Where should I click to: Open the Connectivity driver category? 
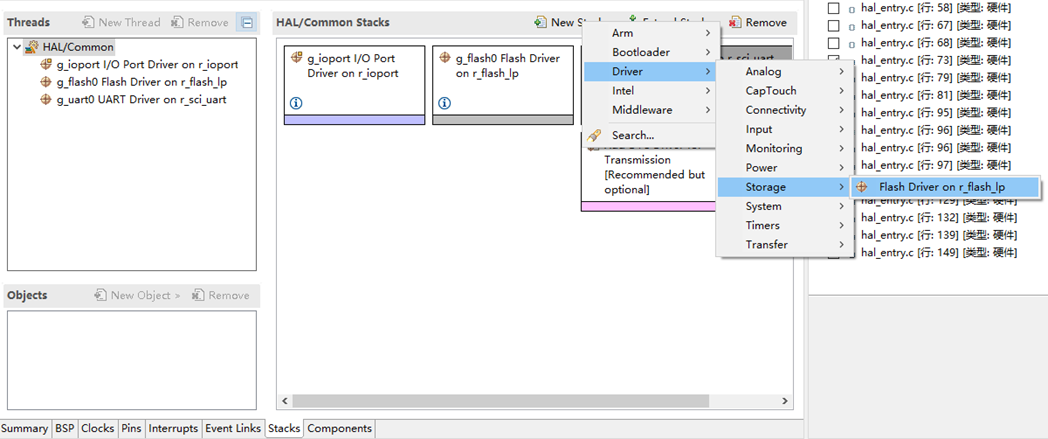coord(785,110)
